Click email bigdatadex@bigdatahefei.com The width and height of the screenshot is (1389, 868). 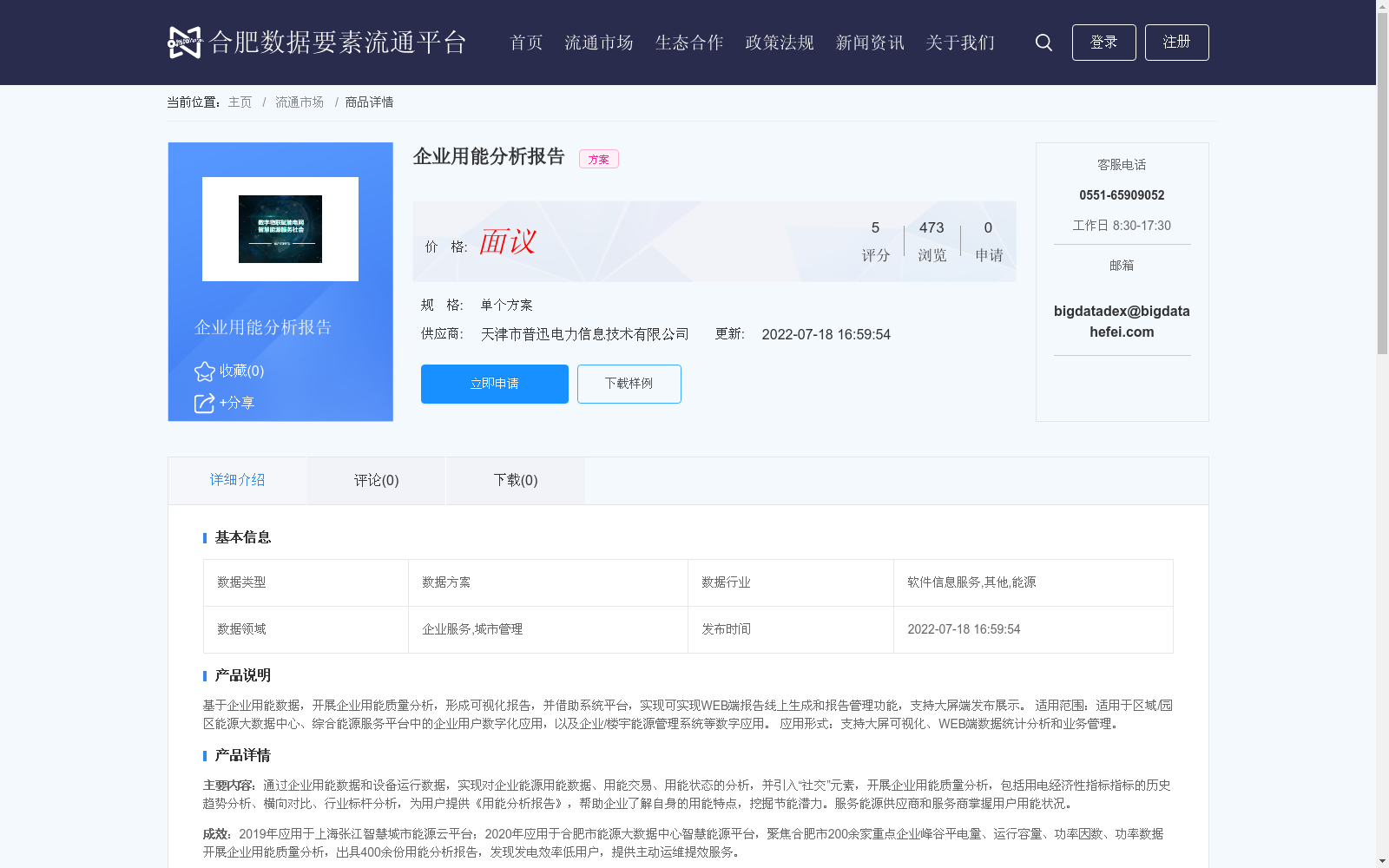click(1122, 321)
